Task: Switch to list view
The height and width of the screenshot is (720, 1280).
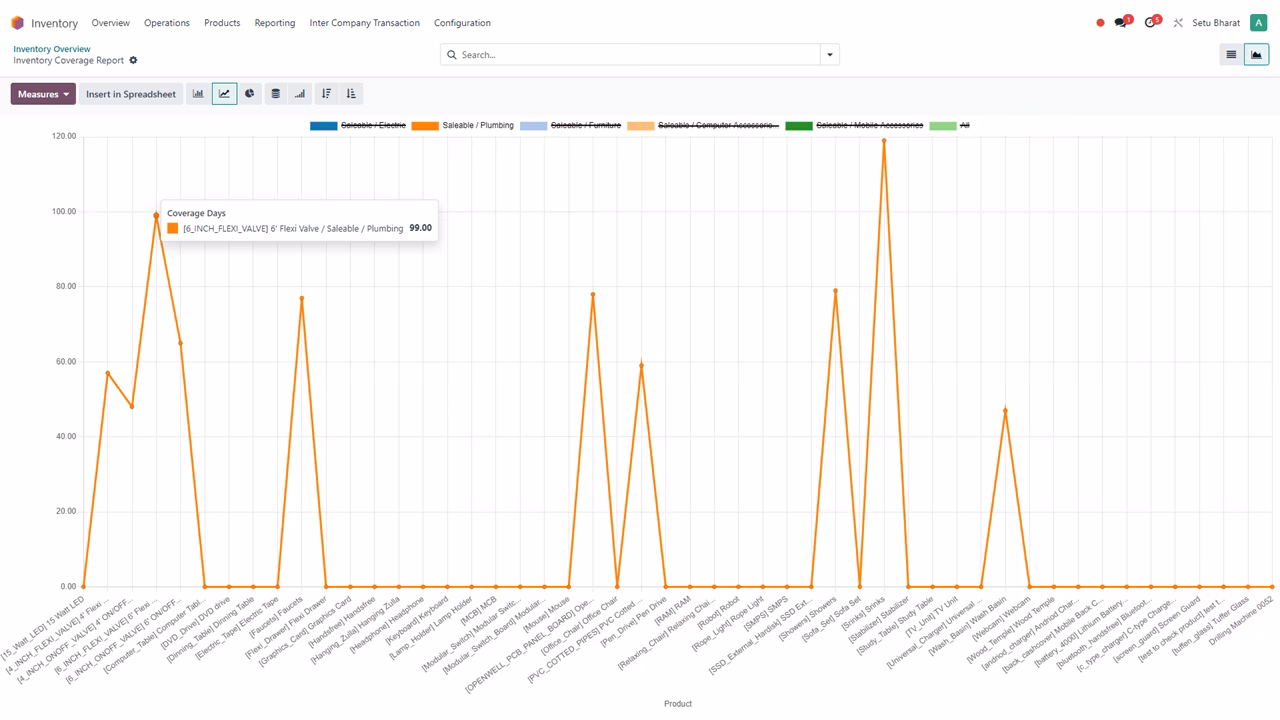Action: (1231, 55)
